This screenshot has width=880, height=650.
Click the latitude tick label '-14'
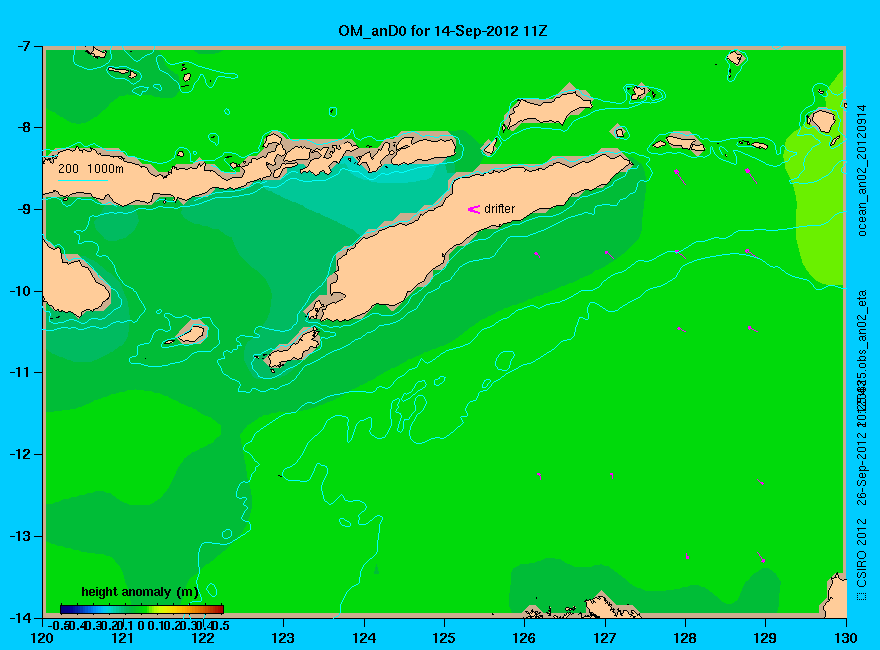(x=20, y=617)
